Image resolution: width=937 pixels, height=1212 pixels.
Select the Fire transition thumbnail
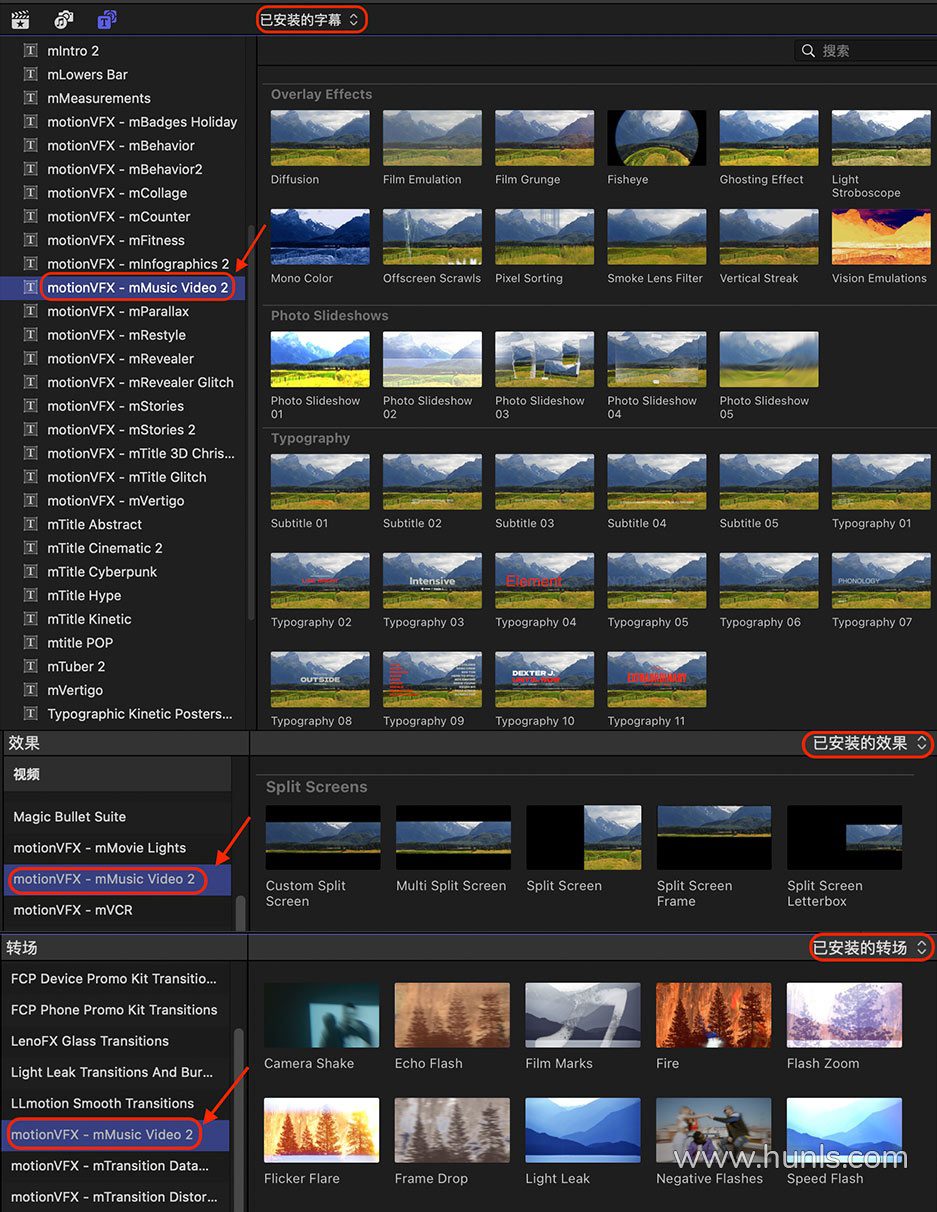[714, 1015]
